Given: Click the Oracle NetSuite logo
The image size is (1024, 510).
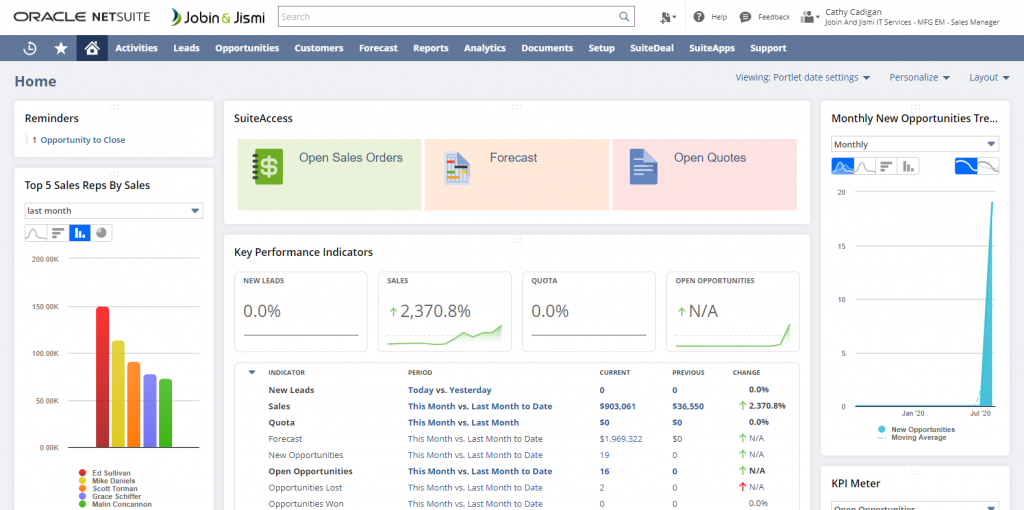Looking at the screenshot, I should point(82,17).
